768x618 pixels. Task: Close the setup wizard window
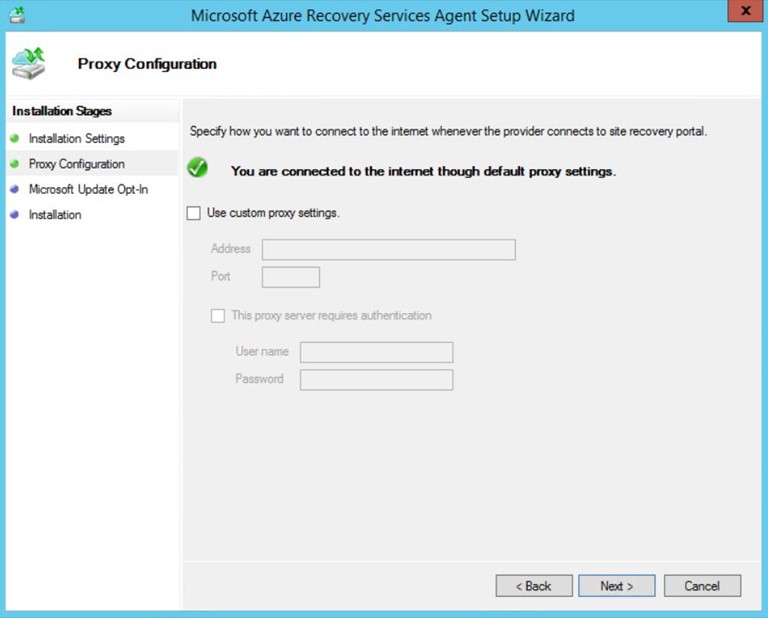[742, 14]
